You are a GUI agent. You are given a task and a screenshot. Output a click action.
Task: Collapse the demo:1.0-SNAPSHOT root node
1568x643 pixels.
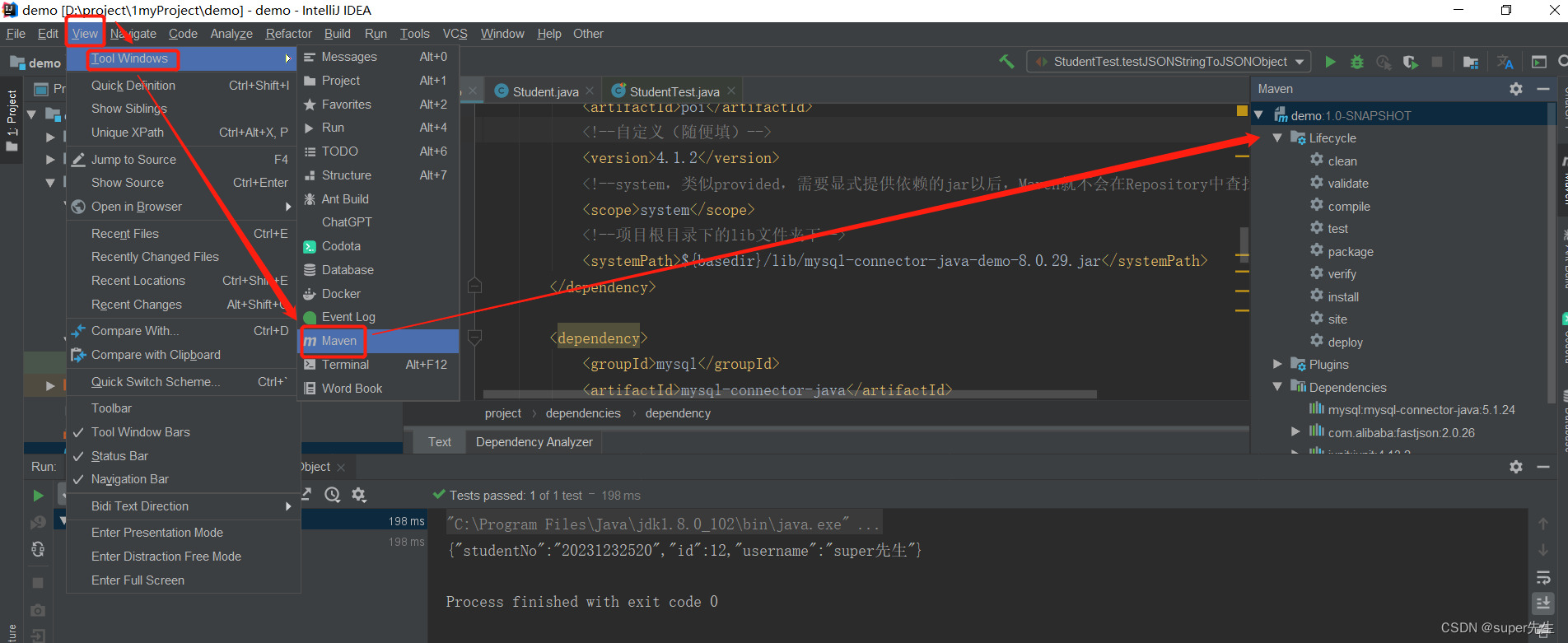click(x=1259, y=115)
